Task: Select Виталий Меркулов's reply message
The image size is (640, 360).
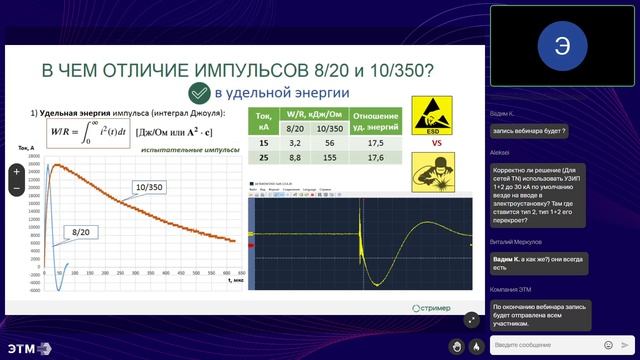Action: click(539, 263)
